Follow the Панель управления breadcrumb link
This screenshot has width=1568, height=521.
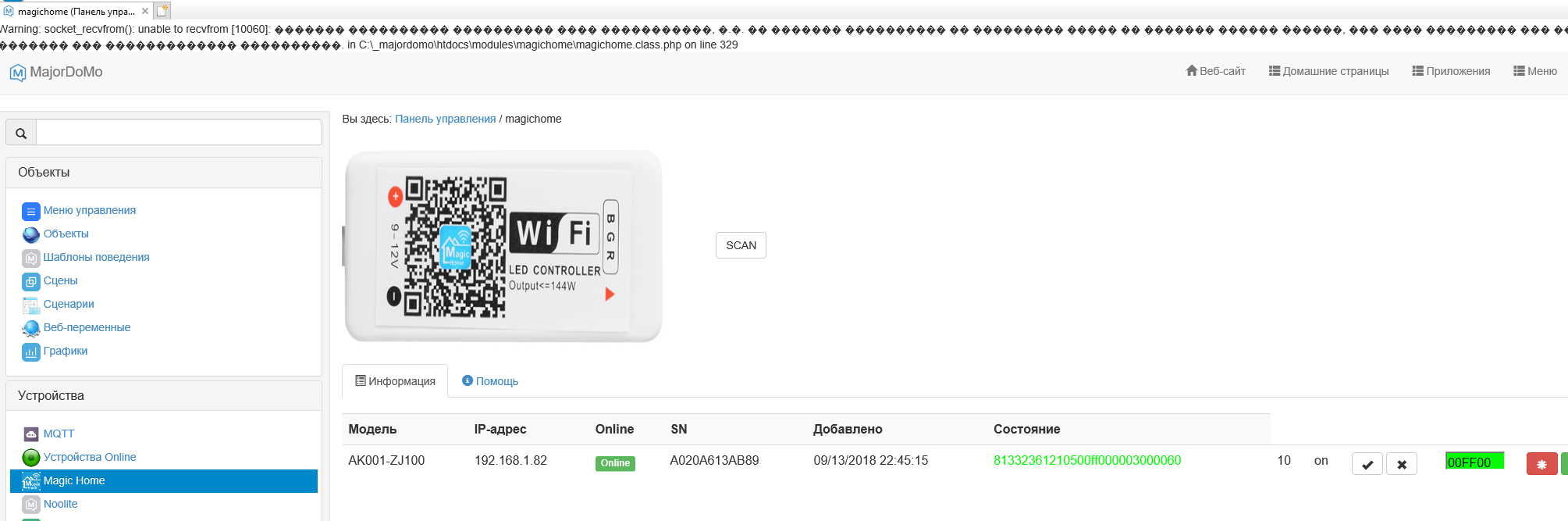point(445,119)
